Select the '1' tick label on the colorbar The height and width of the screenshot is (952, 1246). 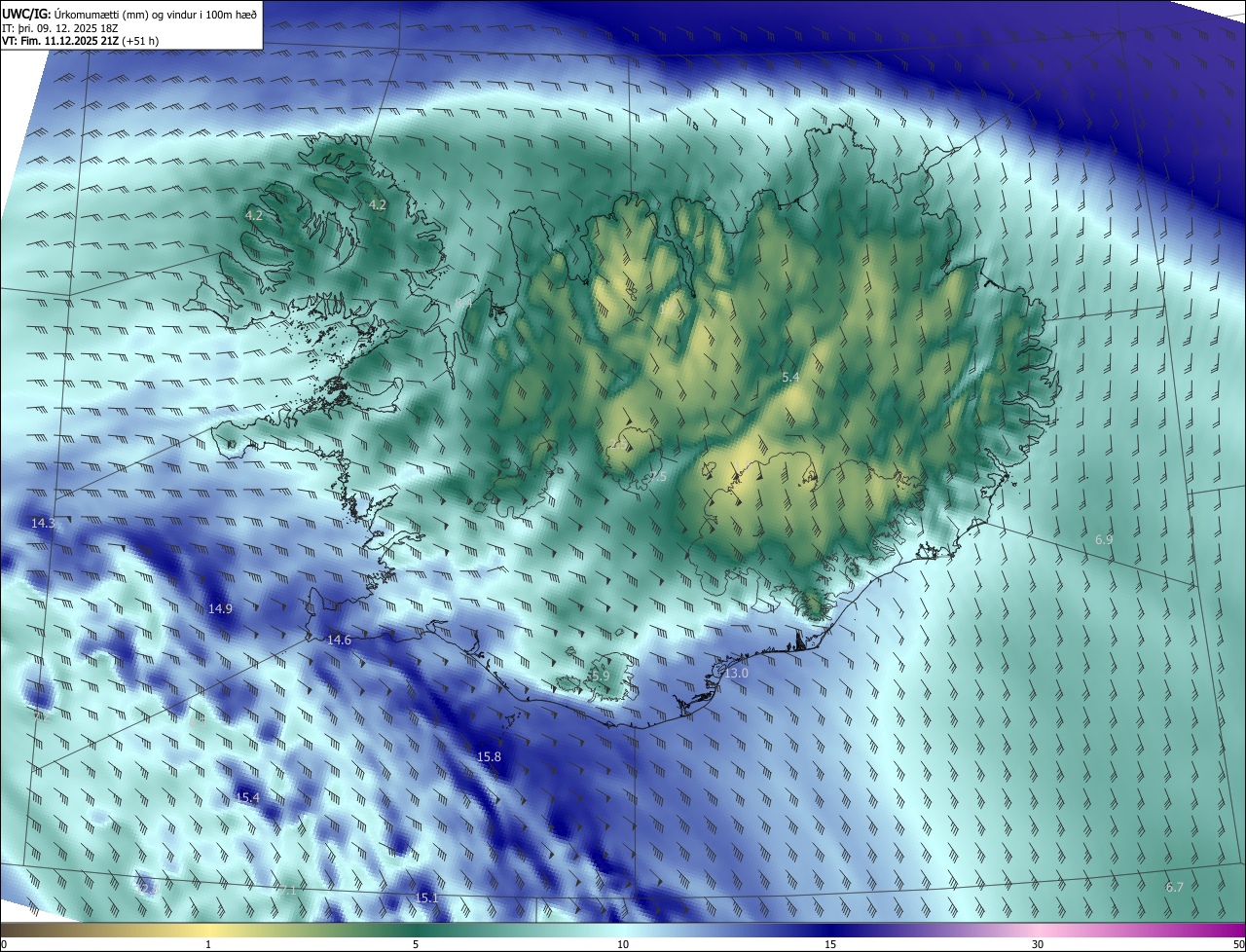pyautogui.click(x=208, y=944)
